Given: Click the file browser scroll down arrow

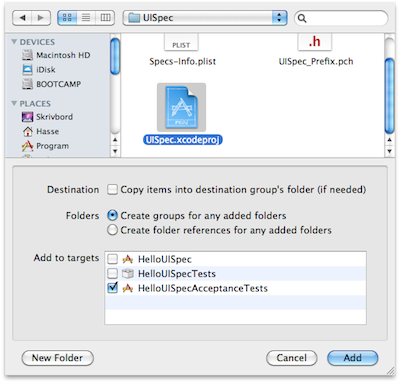Looking at the screenshot, I should point(389,151).
